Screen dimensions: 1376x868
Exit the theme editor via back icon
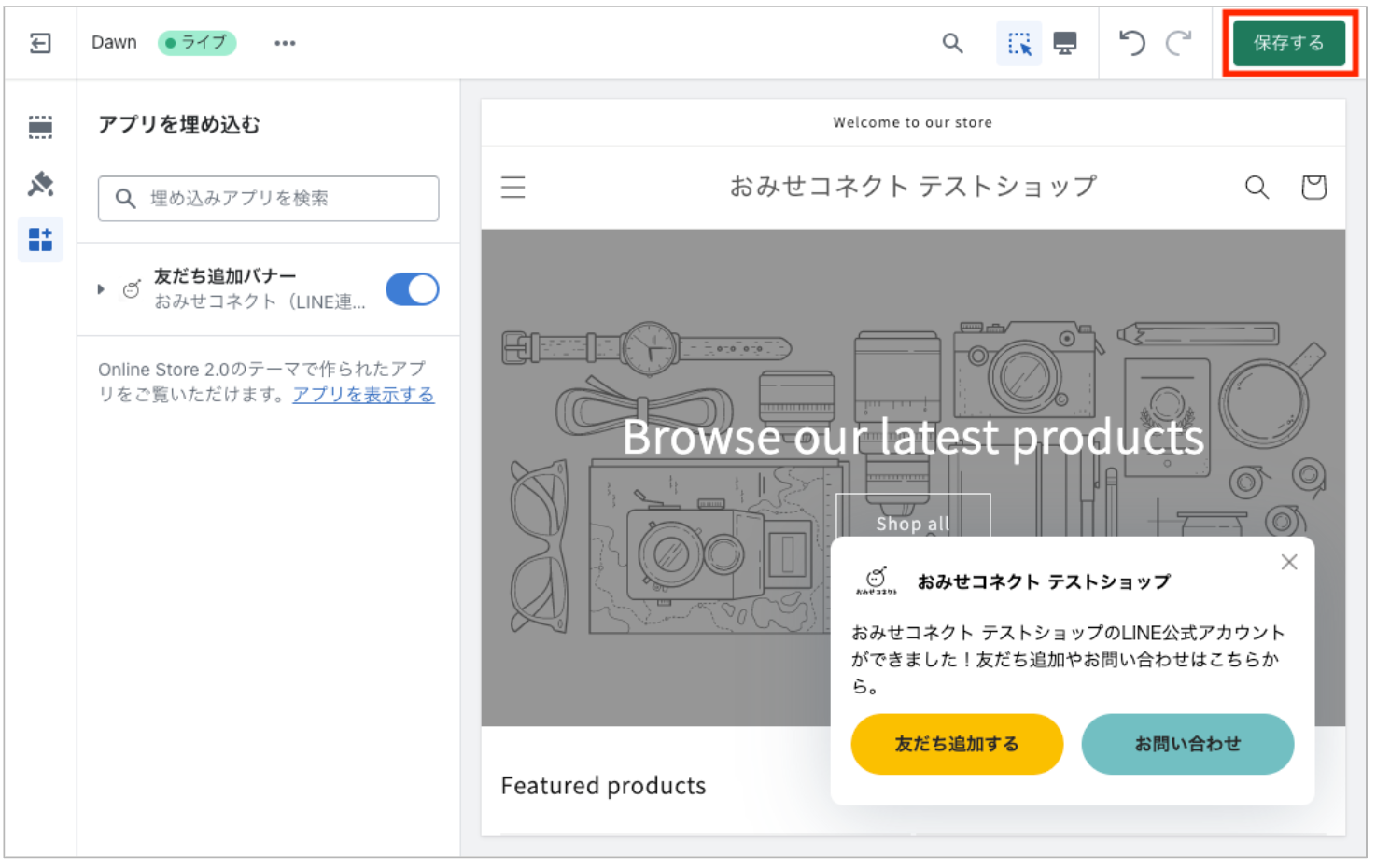(40, 43)
